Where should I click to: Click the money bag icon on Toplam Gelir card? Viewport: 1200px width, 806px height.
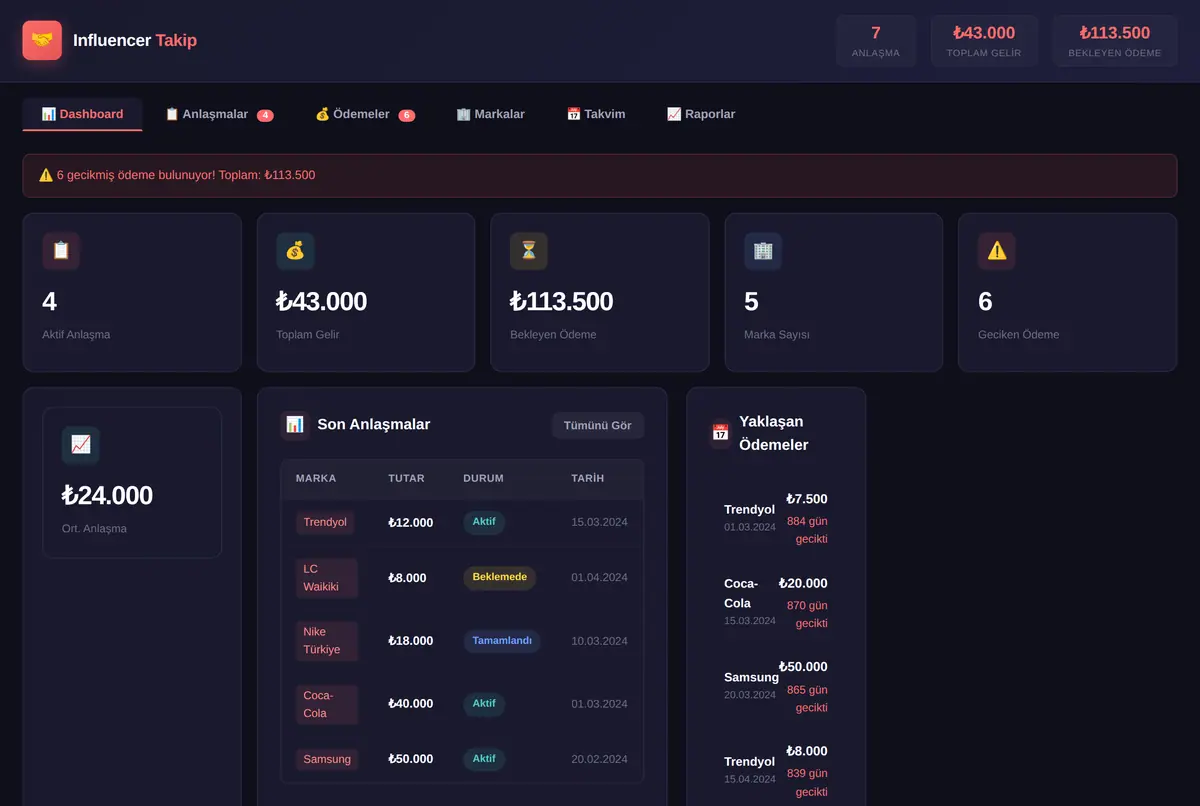click(295, 251)
